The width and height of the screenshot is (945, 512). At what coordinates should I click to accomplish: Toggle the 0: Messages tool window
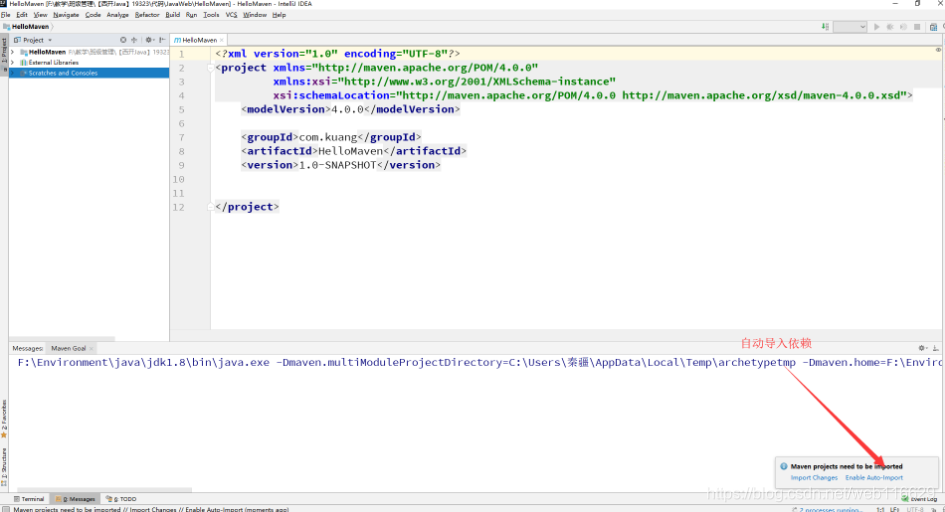tap(75, 499)
